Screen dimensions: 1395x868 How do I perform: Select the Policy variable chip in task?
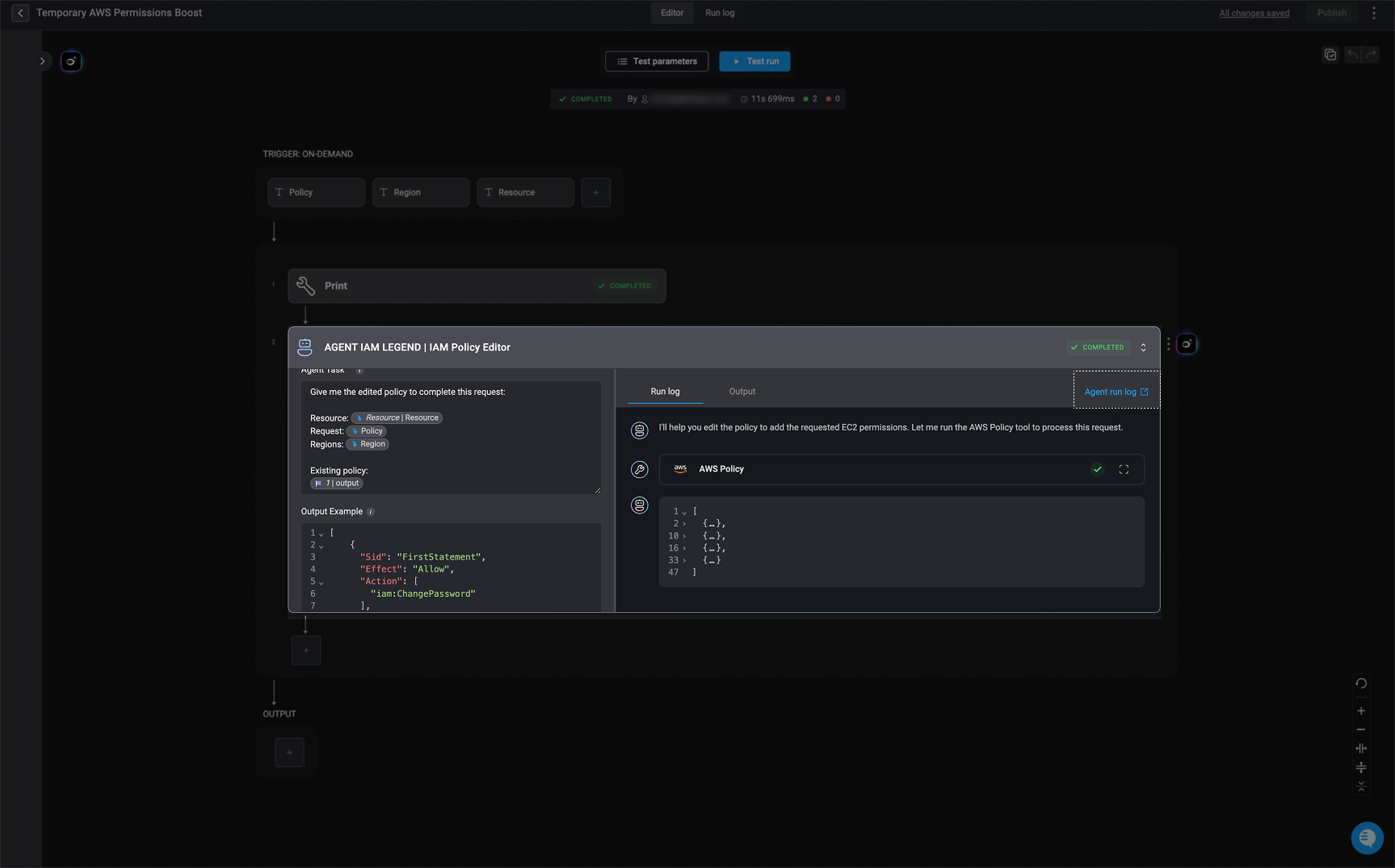point(366,431)
